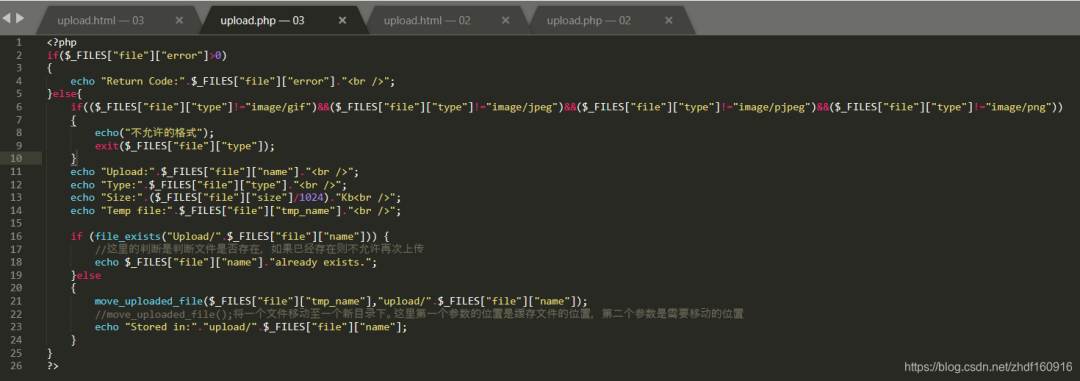Select the active upload.php — 03 tab

(262, 21)
